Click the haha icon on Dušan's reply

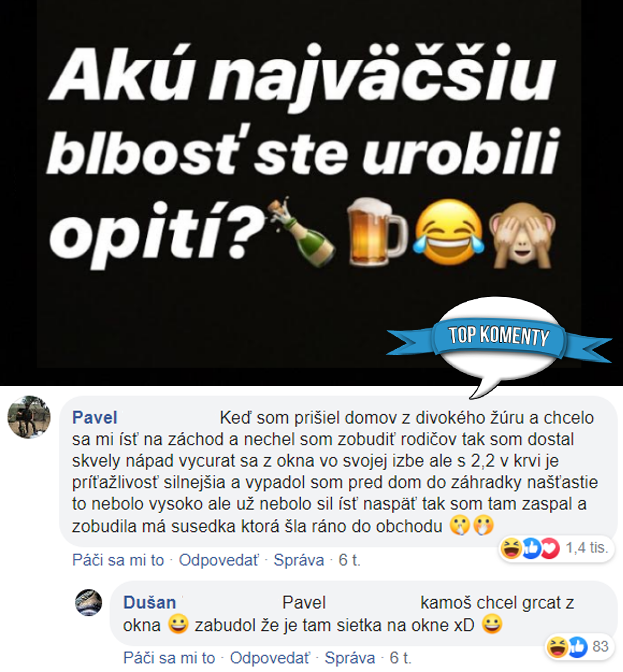[557, 647]
